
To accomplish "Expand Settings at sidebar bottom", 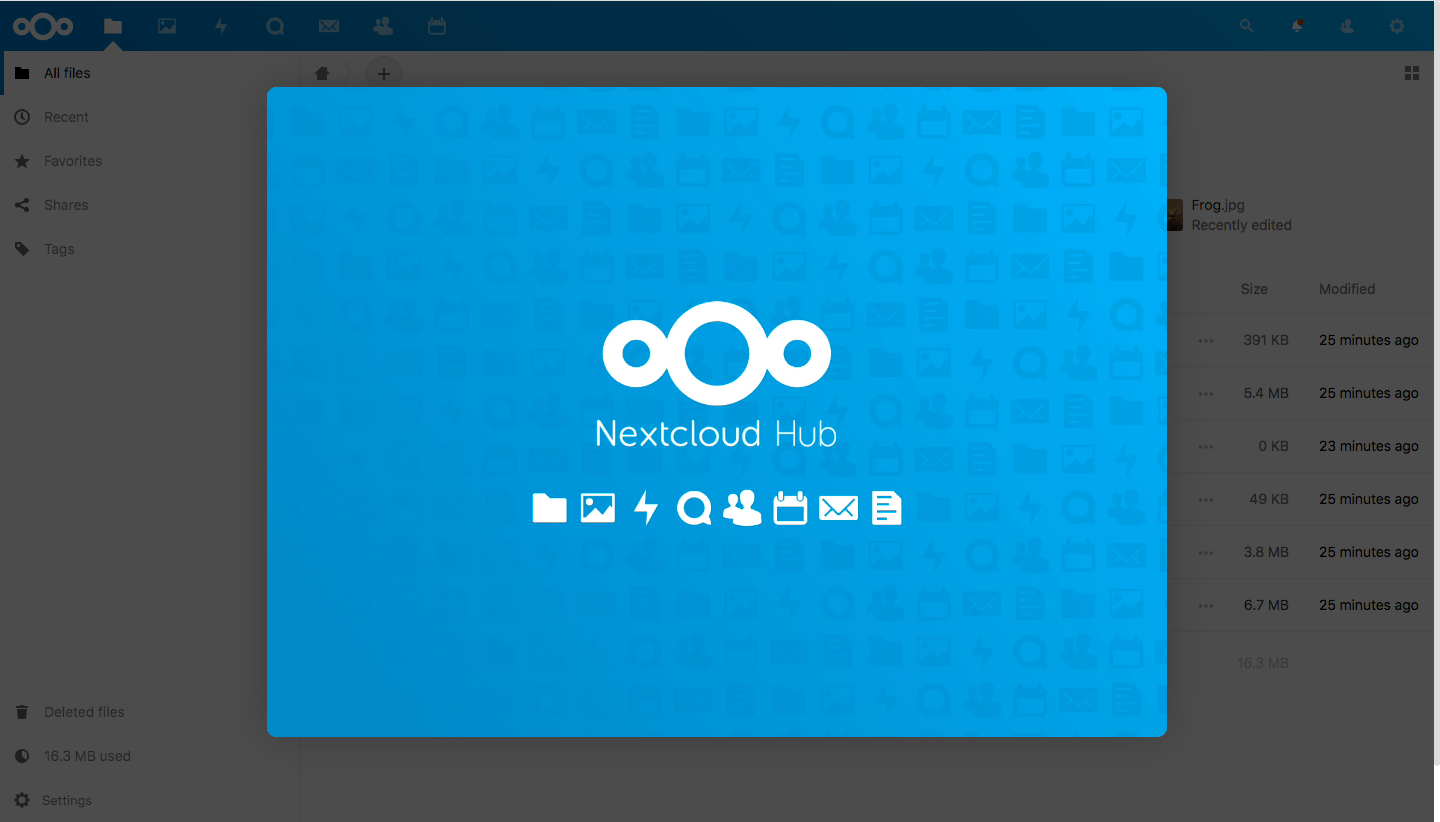I will click(150, 800).
